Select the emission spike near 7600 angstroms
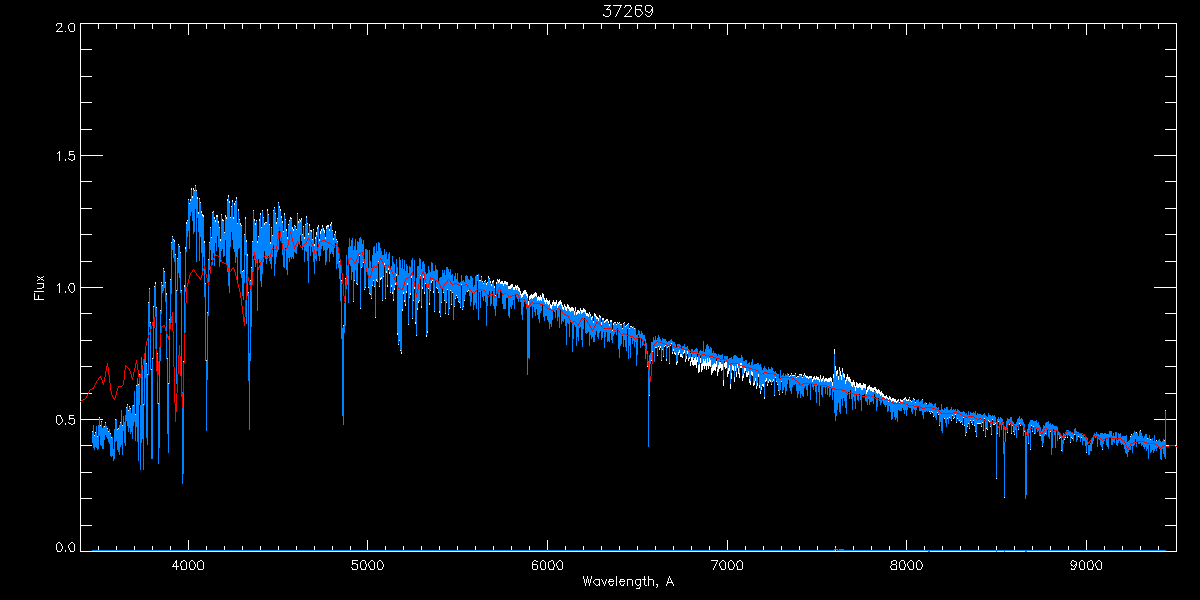 (834, 352)
